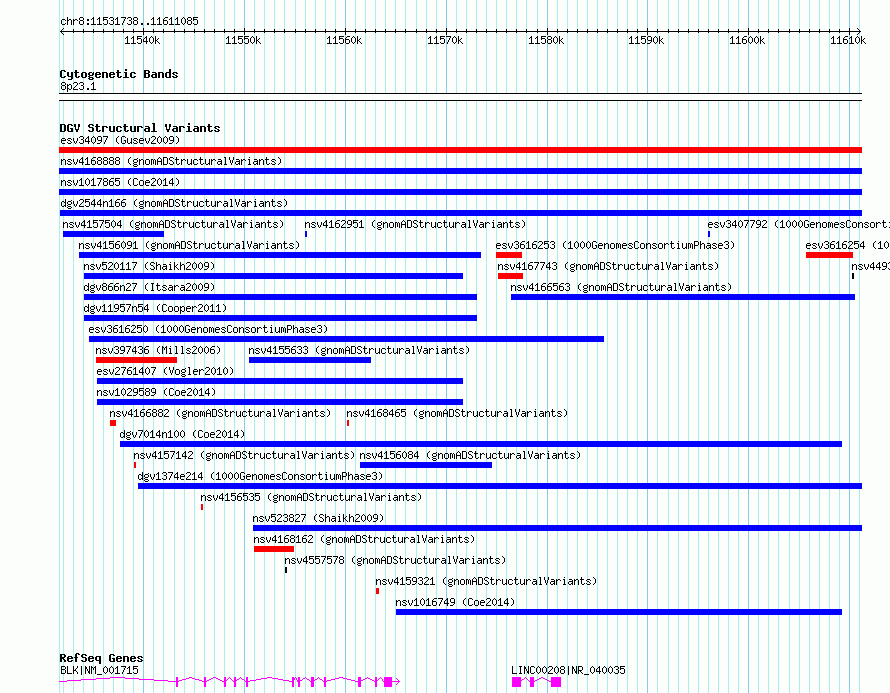Click the 11540k ruler tick label
Screen dimensions: 890x693
tap(142, 40)
